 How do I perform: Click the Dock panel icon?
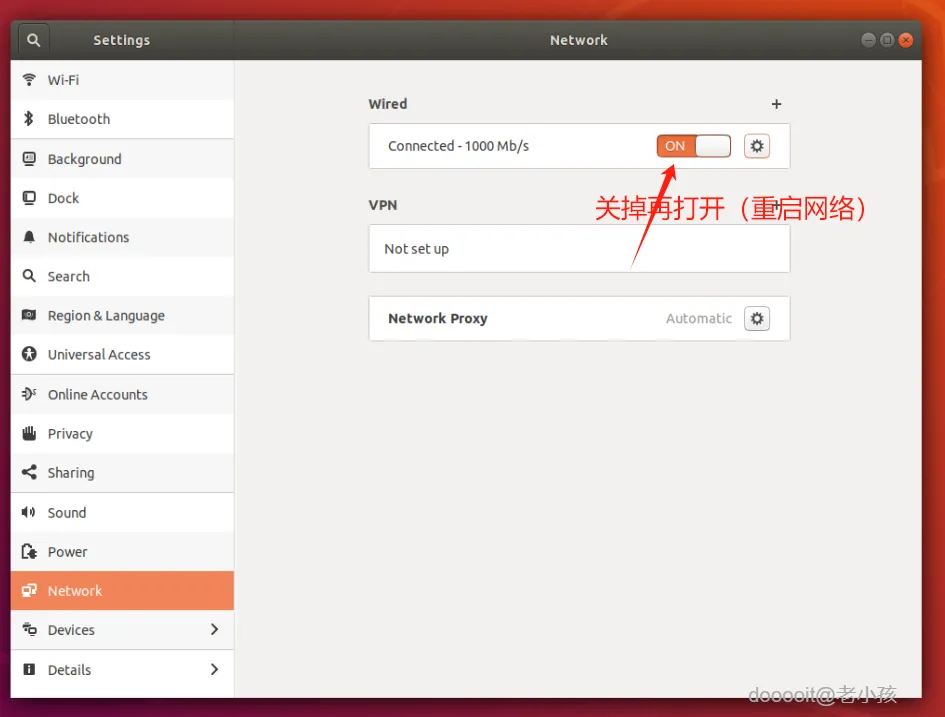click(x=29, y=198)
